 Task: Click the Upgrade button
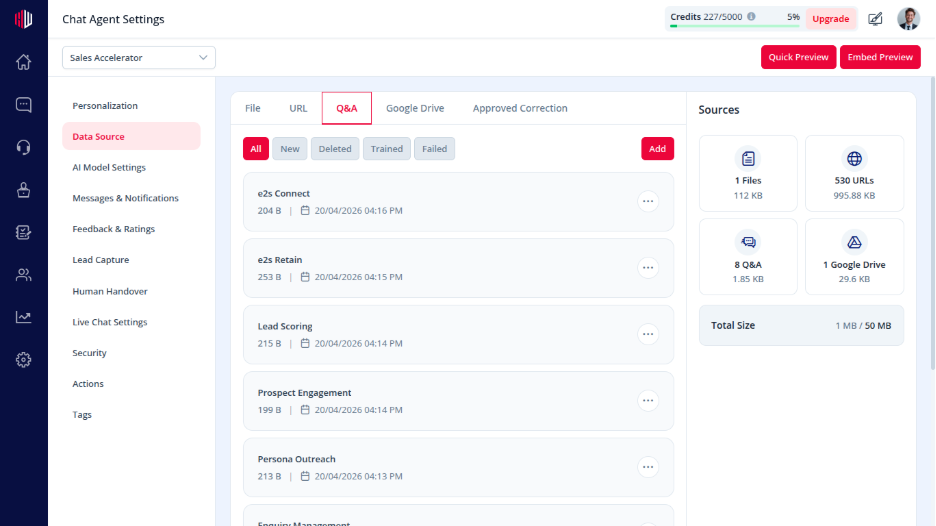(830, 19)
